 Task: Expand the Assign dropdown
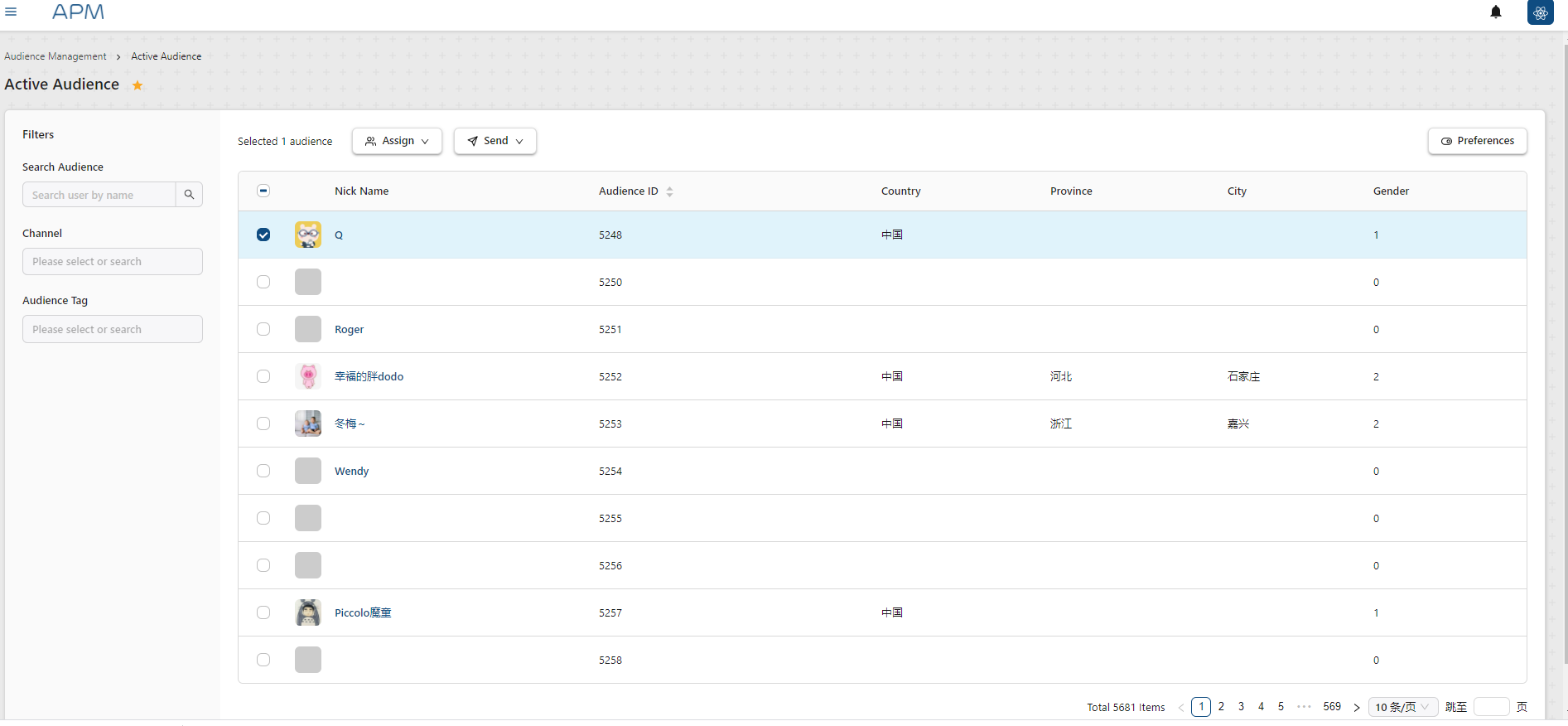(x=397, y=141)
